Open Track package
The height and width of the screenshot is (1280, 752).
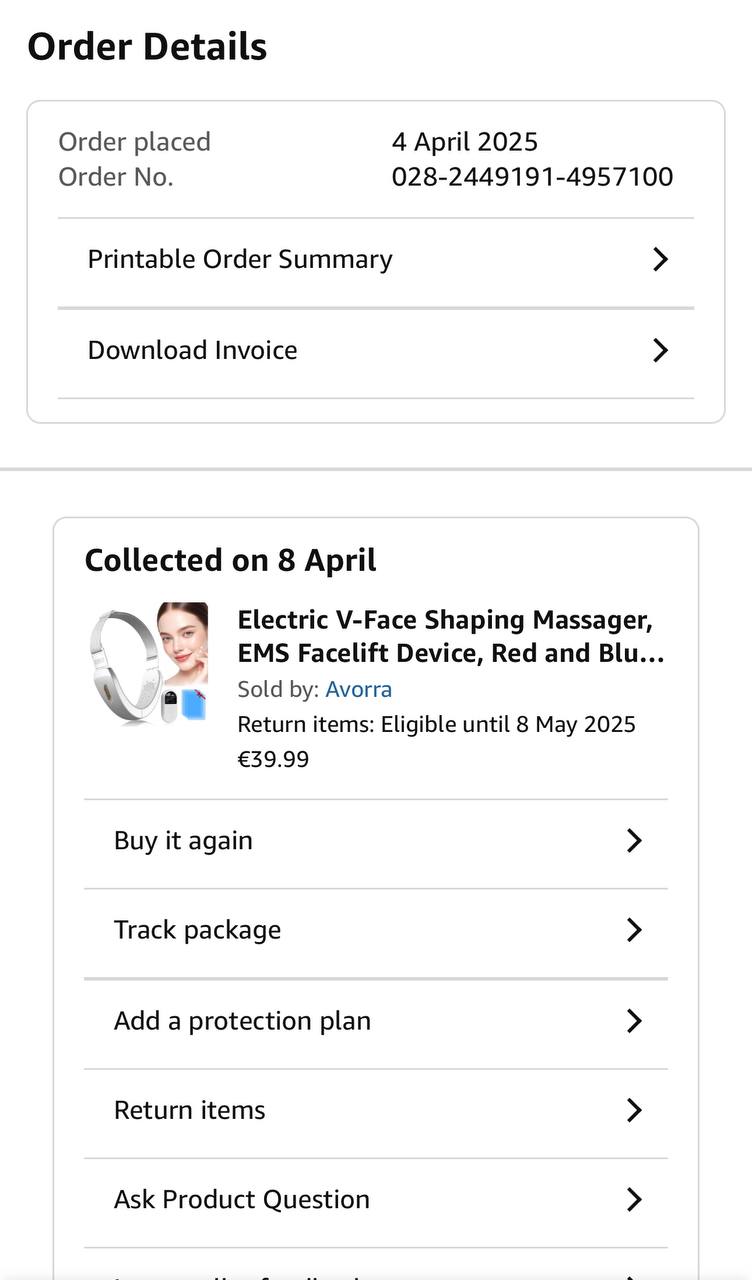[197, 930]
